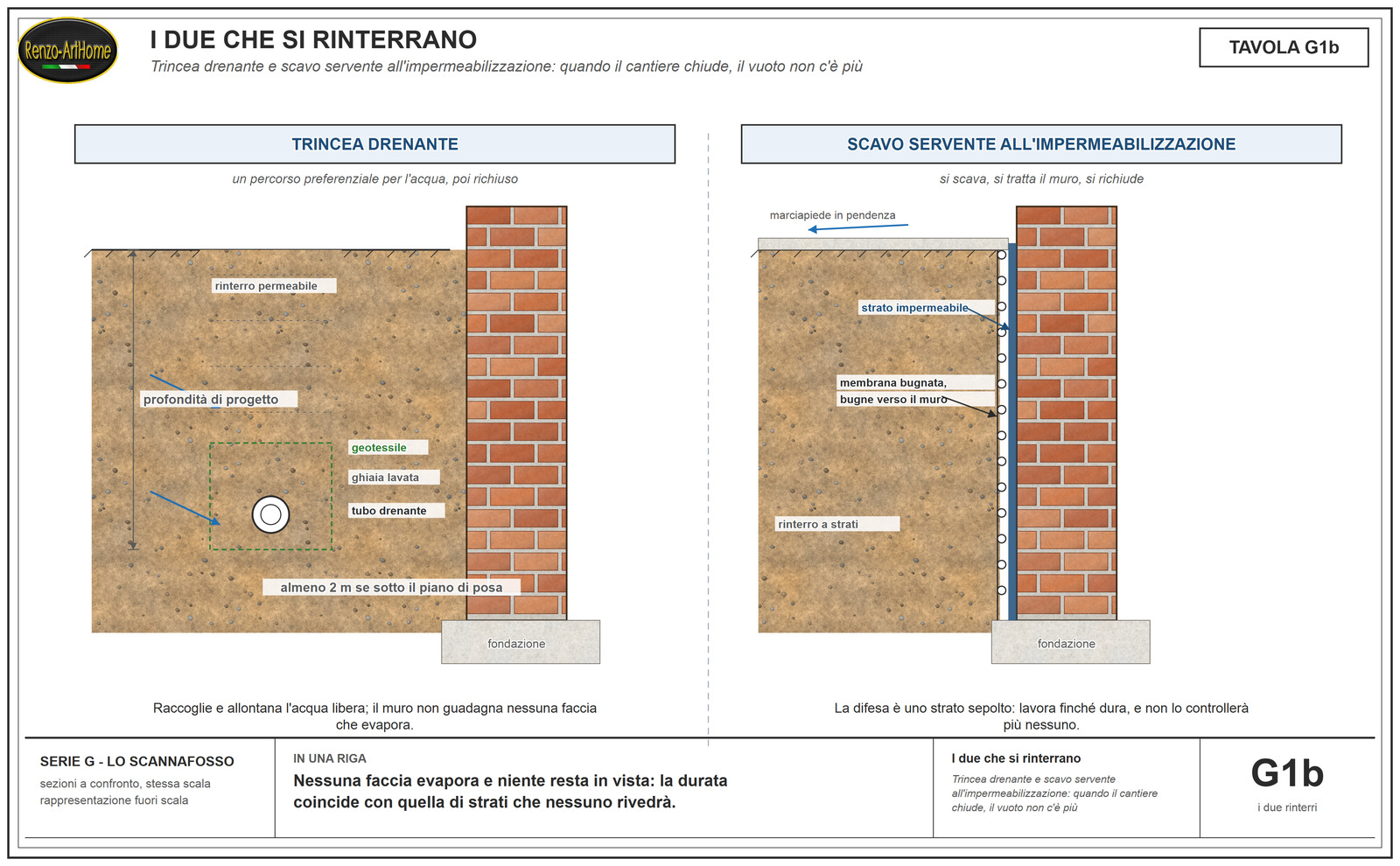Click the large "G1b" code in the footer
The width and height of the screenshot is (1400, 866).
coord(1287,773)
